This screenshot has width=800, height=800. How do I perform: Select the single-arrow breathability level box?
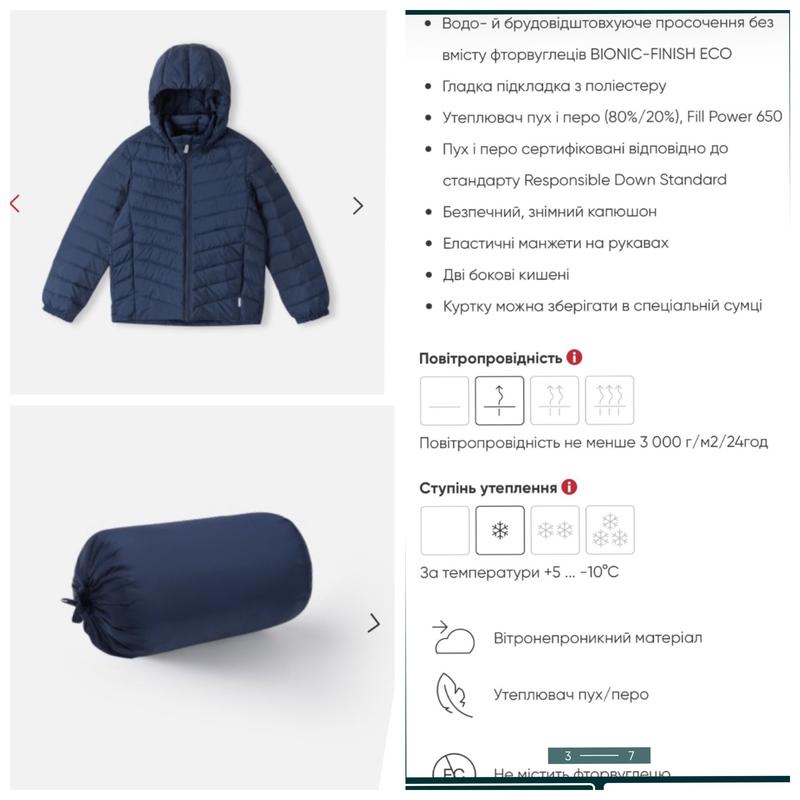pyautogui.click(x=499, y=401)
